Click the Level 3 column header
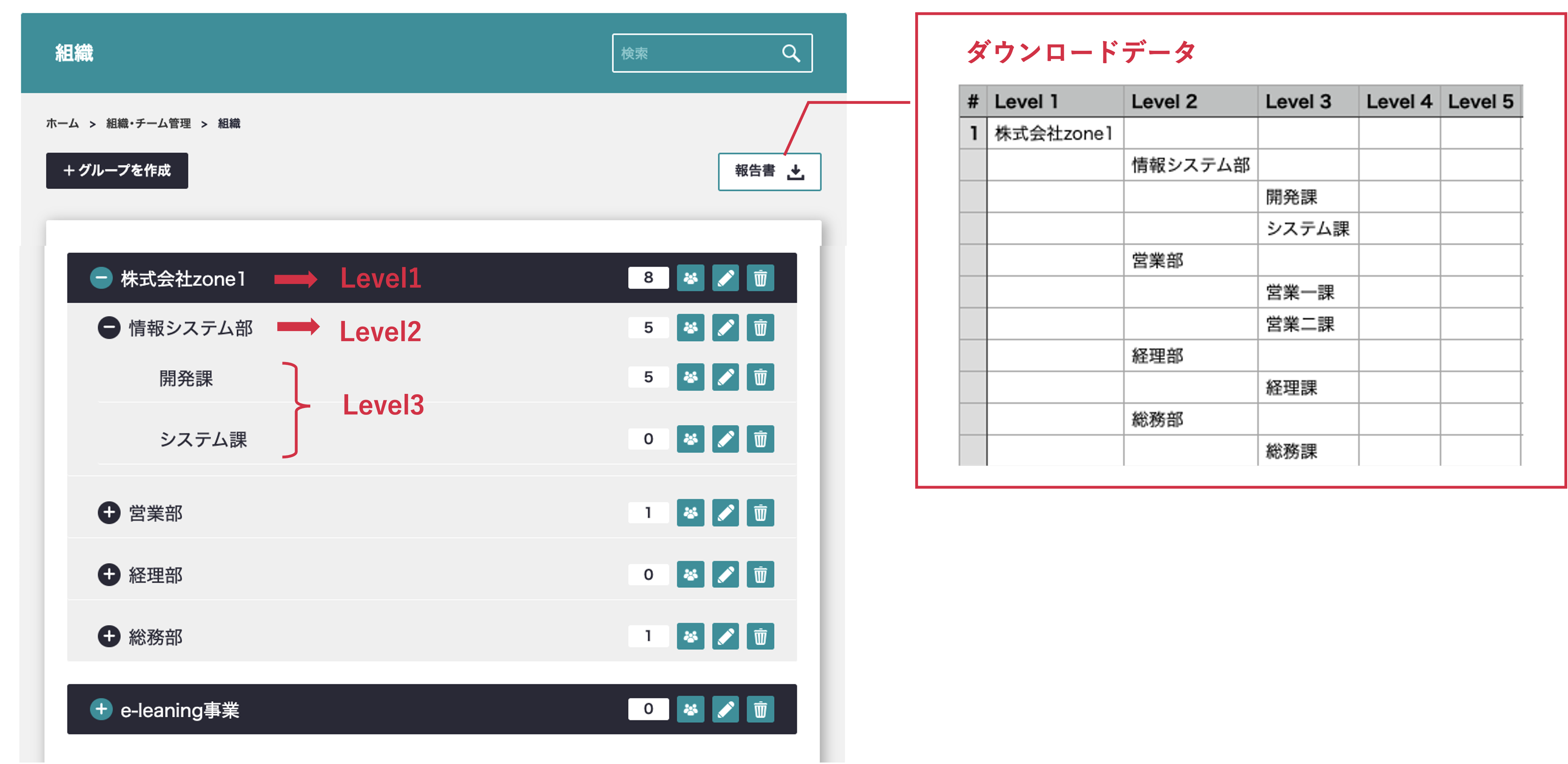This screenshot has height=764, width=1568. [x=1308, y=101]
